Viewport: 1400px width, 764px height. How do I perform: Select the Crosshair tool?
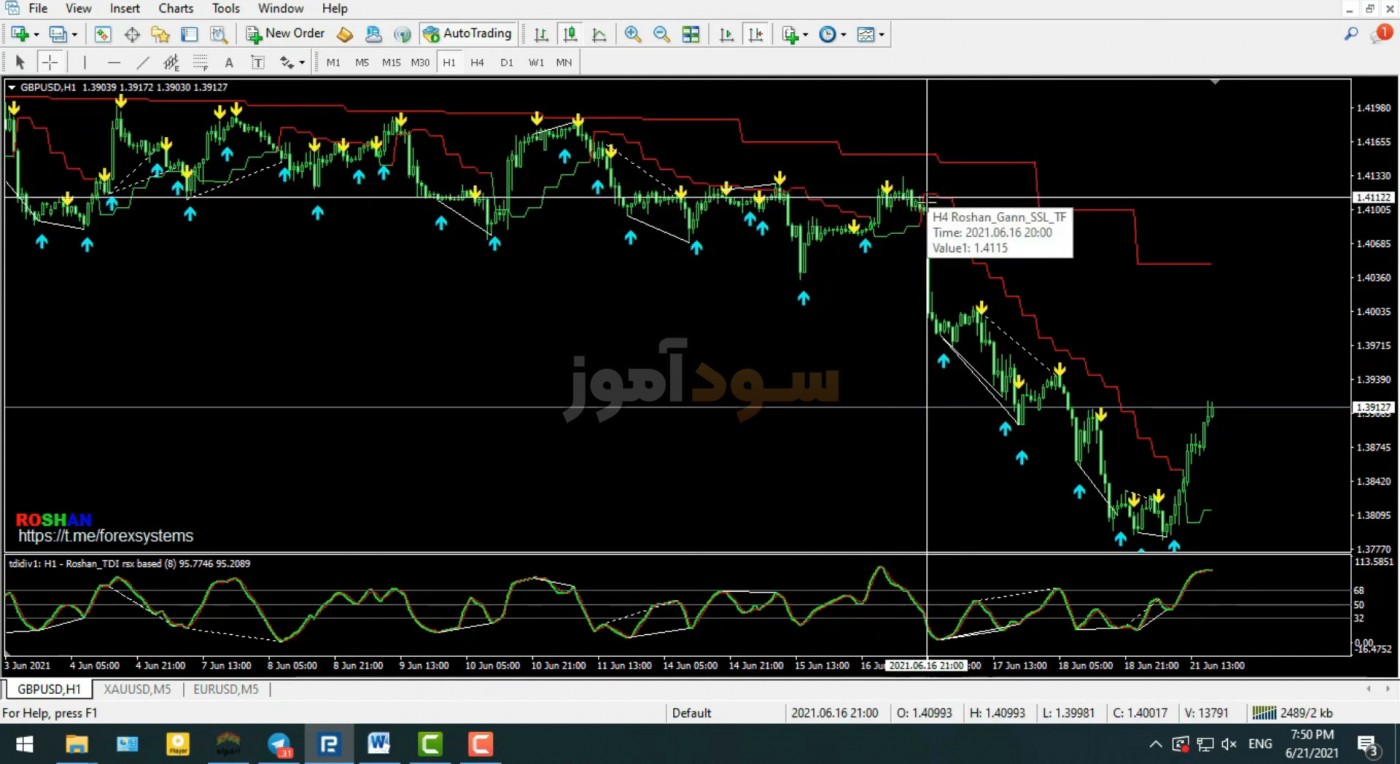coord(49,62)
